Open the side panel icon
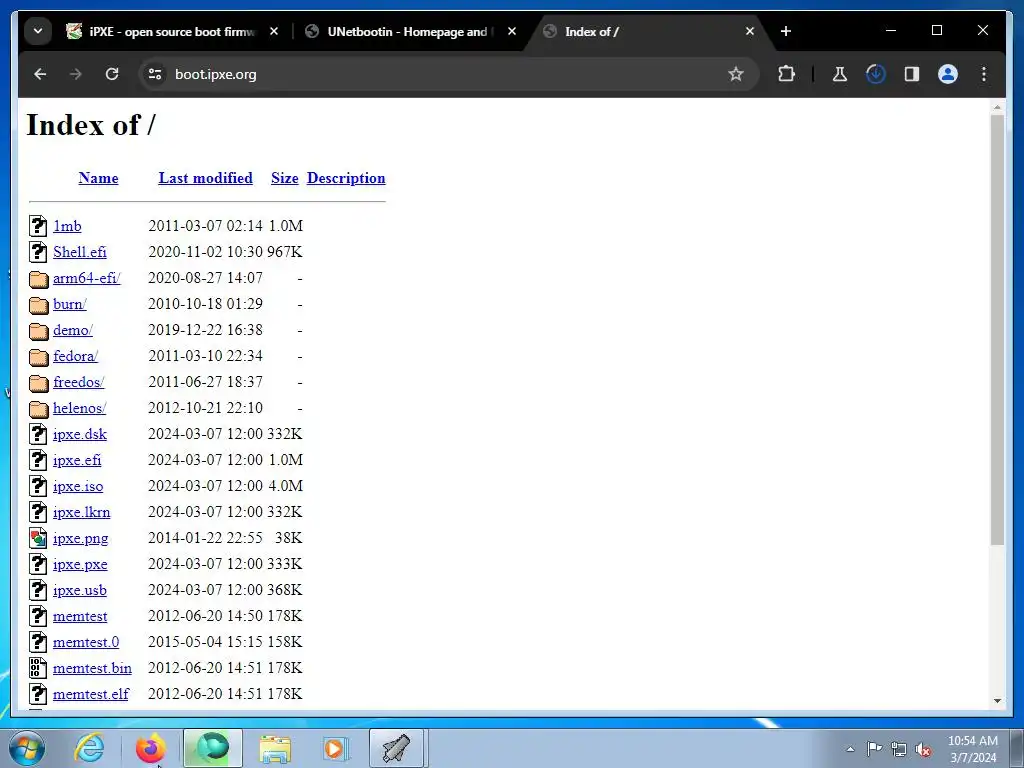 coord(912,74)
